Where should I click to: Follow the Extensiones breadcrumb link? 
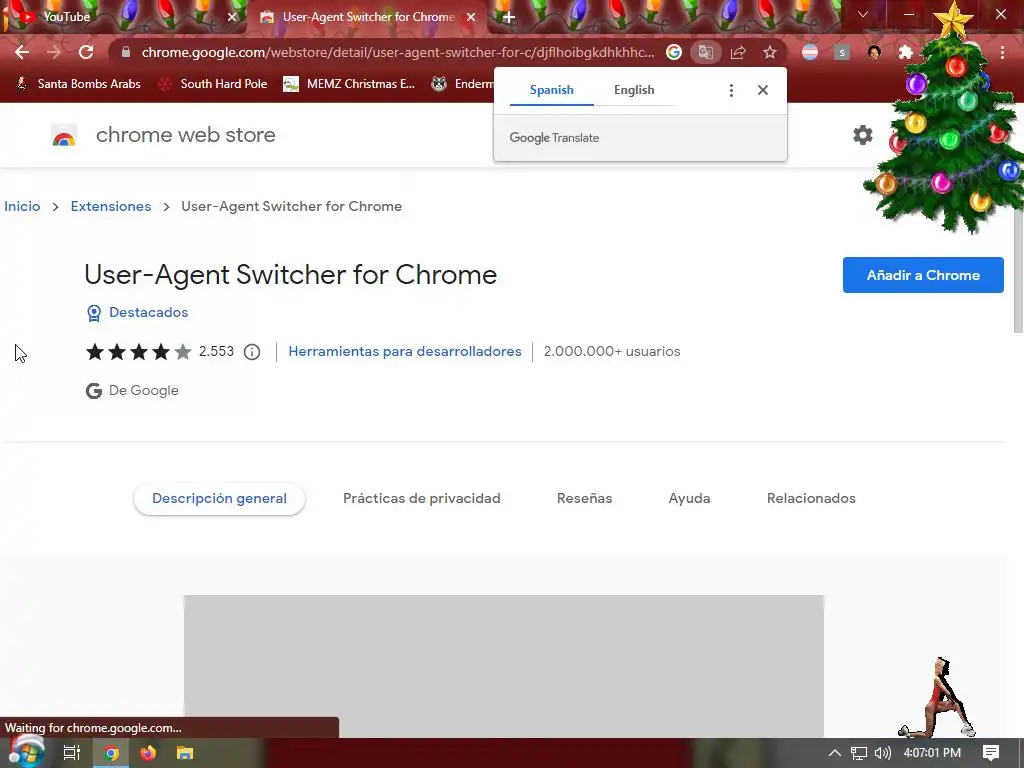[x=111, y=206]
